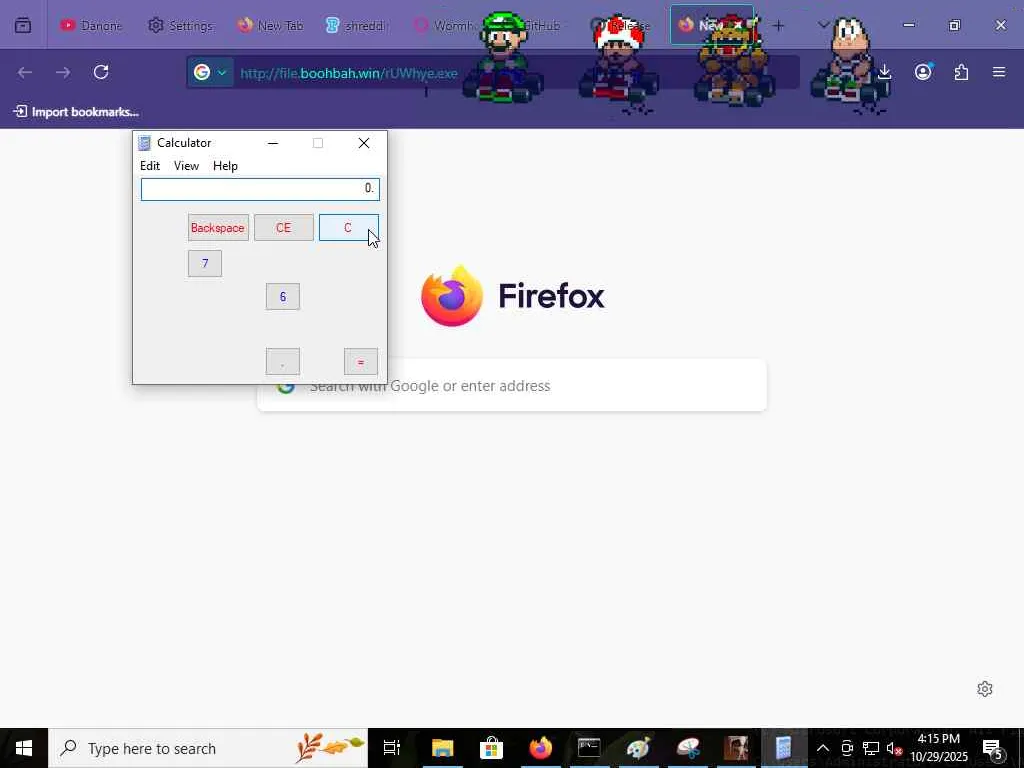Screen dimensions: 1024x768
Task: Click the network status tray icon
Action: 871,748
